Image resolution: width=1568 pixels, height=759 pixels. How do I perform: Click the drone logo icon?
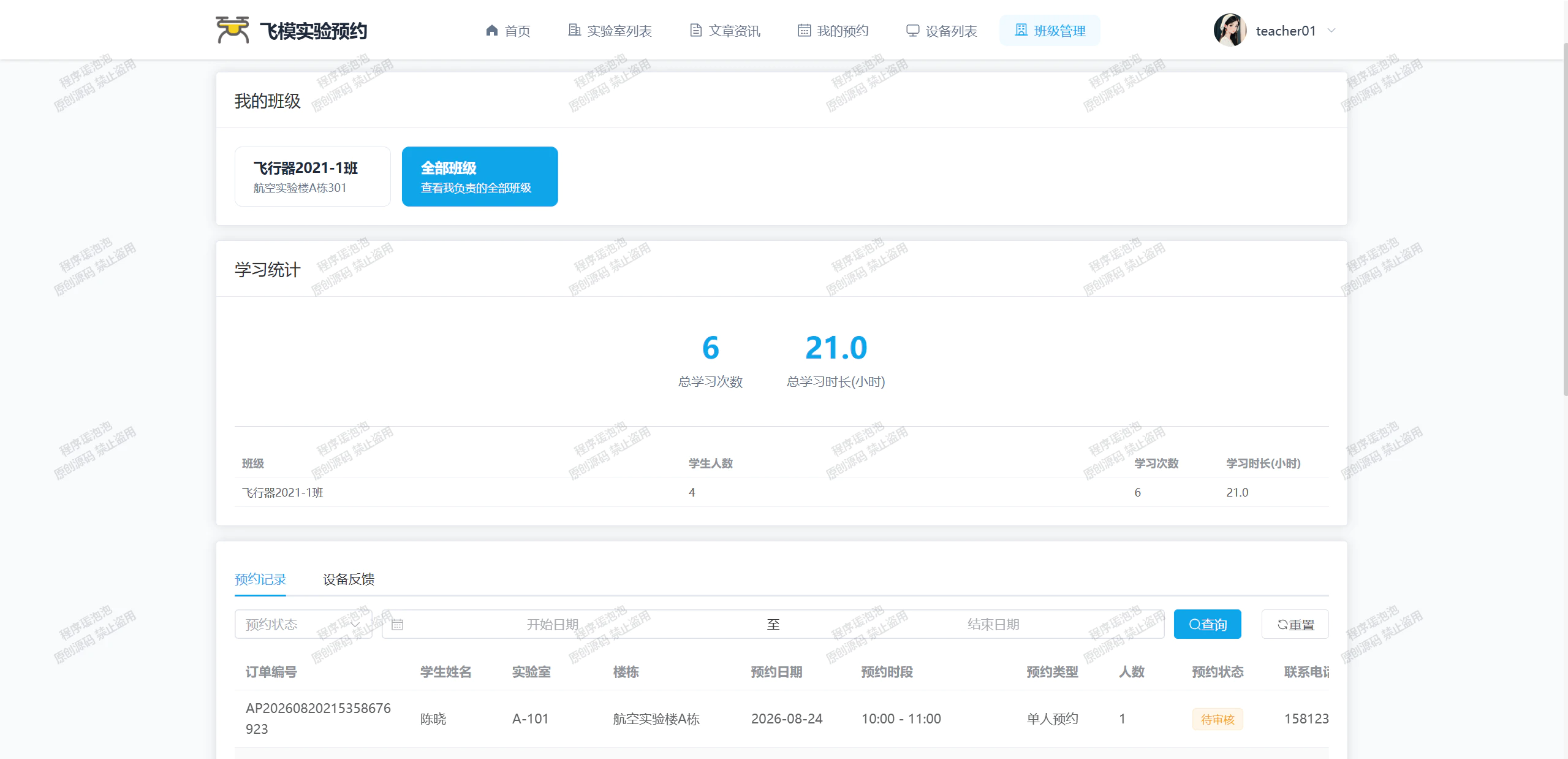coord(232,30)
